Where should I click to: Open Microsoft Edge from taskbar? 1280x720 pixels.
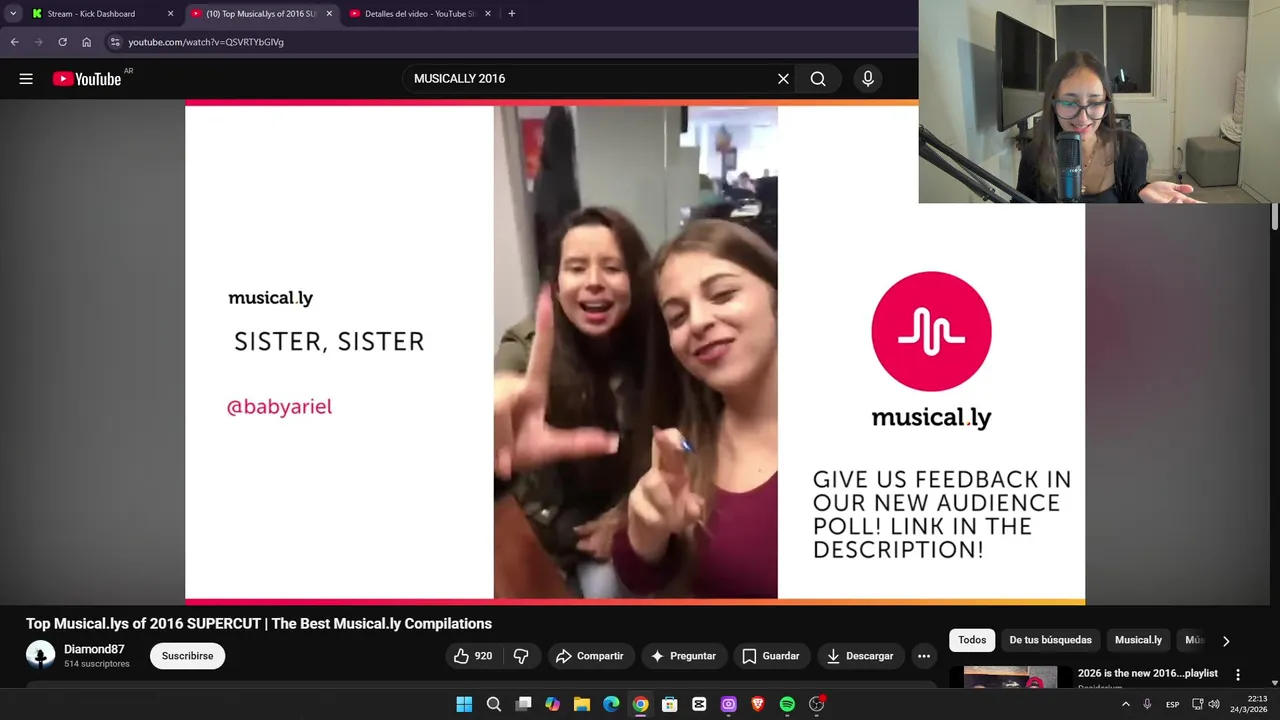(x=611, y=704)
